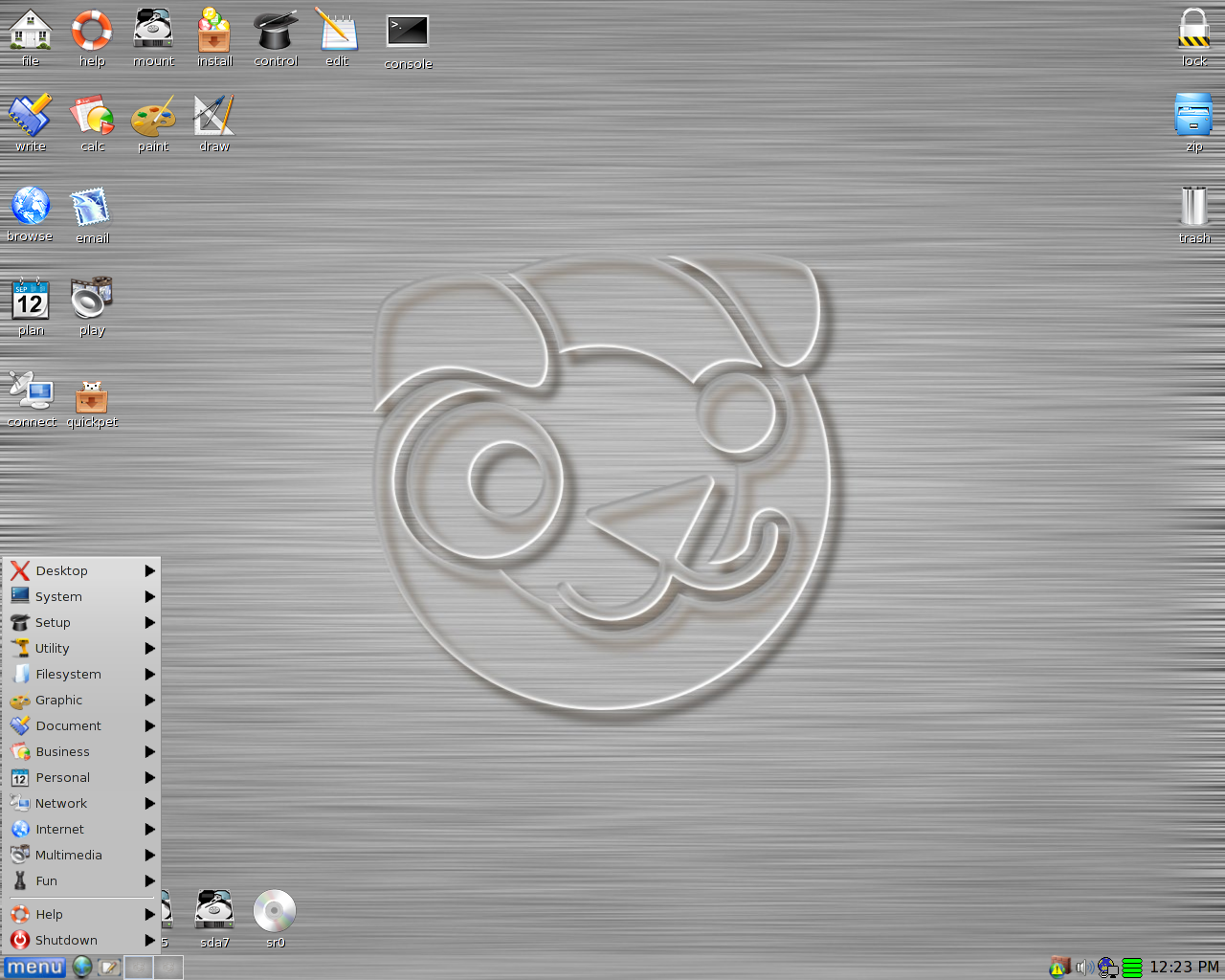
Task: Open the Shutdown submenu
Action: 82,940
